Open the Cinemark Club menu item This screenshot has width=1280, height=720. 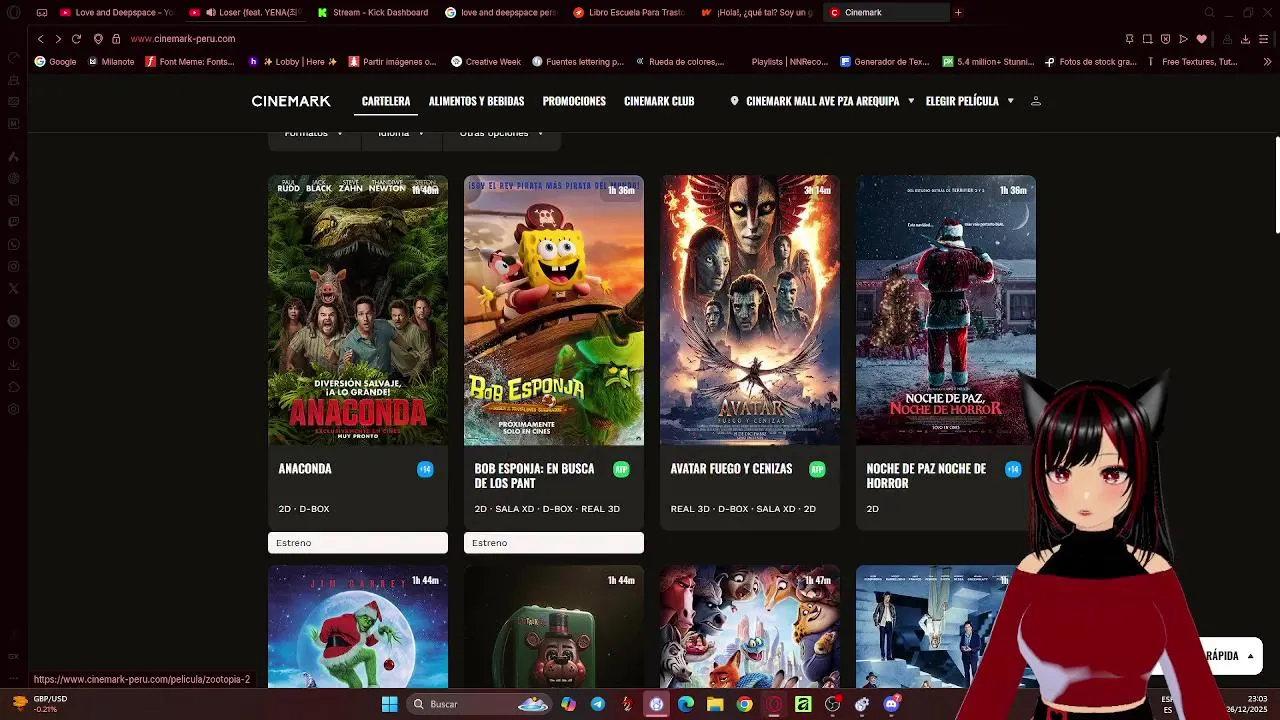[x=659, y=101]
